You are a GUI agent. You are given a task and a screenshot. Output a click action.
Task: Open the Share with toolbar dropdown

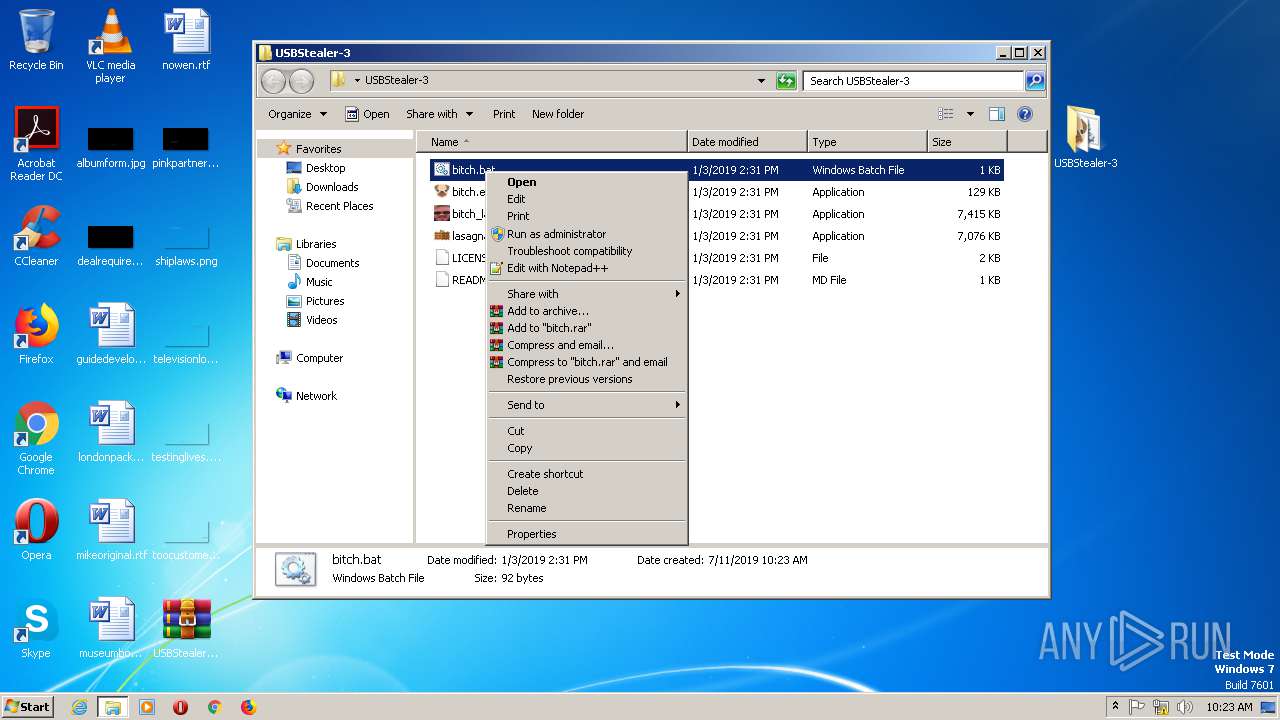439,114
